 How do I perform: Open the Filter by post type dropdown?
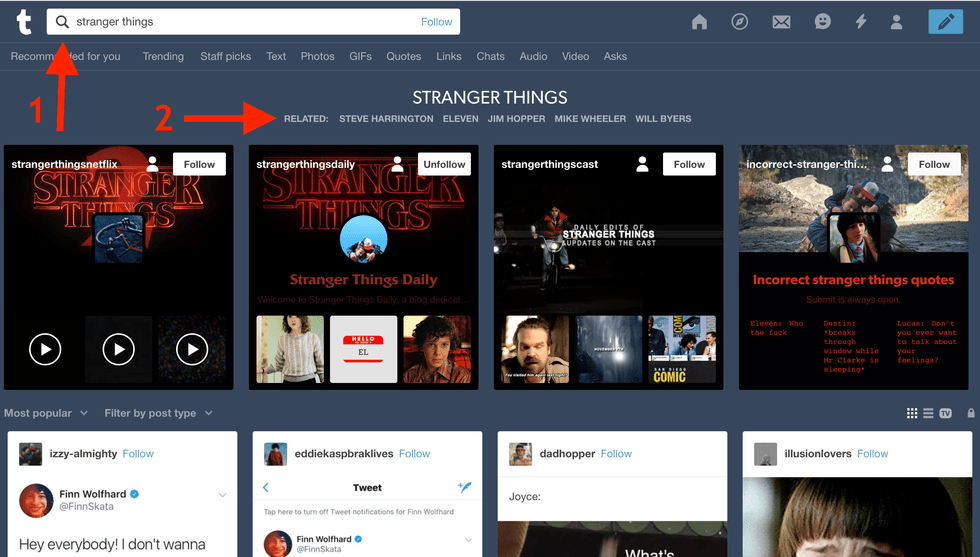158,413
